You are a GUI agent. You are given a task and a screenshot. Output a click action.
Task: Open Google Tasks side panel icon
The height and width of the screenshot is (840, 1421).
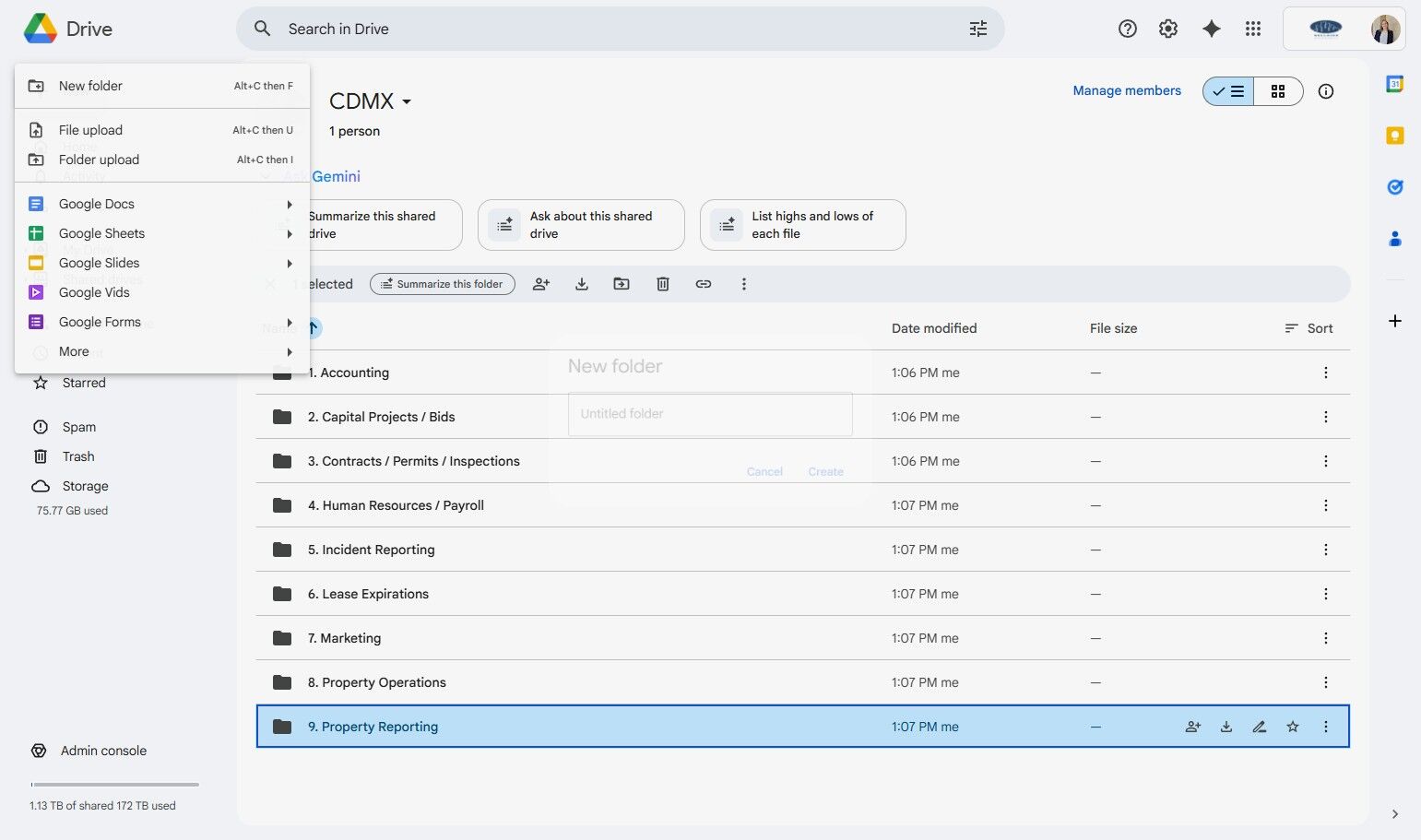tap(1395, 187)
